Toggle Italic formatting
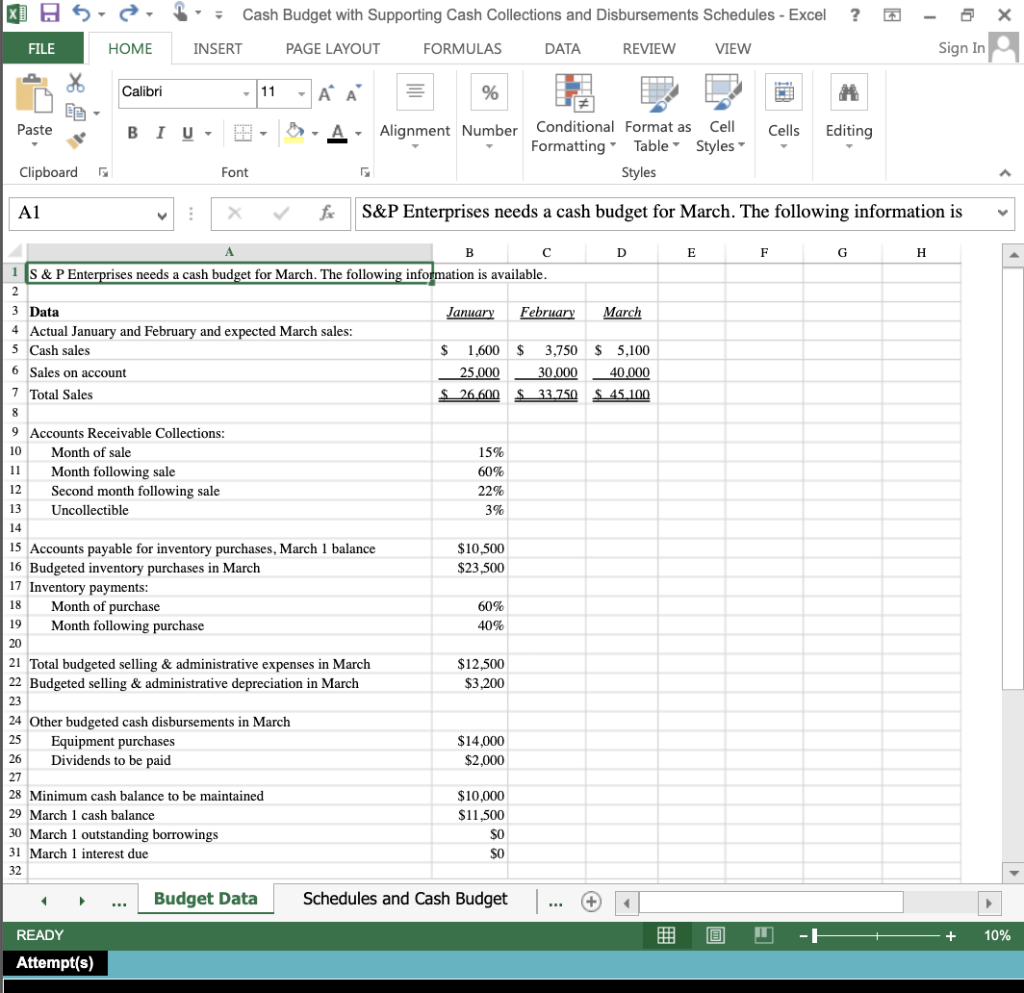The image size is (1024, 993). point(160,133)
